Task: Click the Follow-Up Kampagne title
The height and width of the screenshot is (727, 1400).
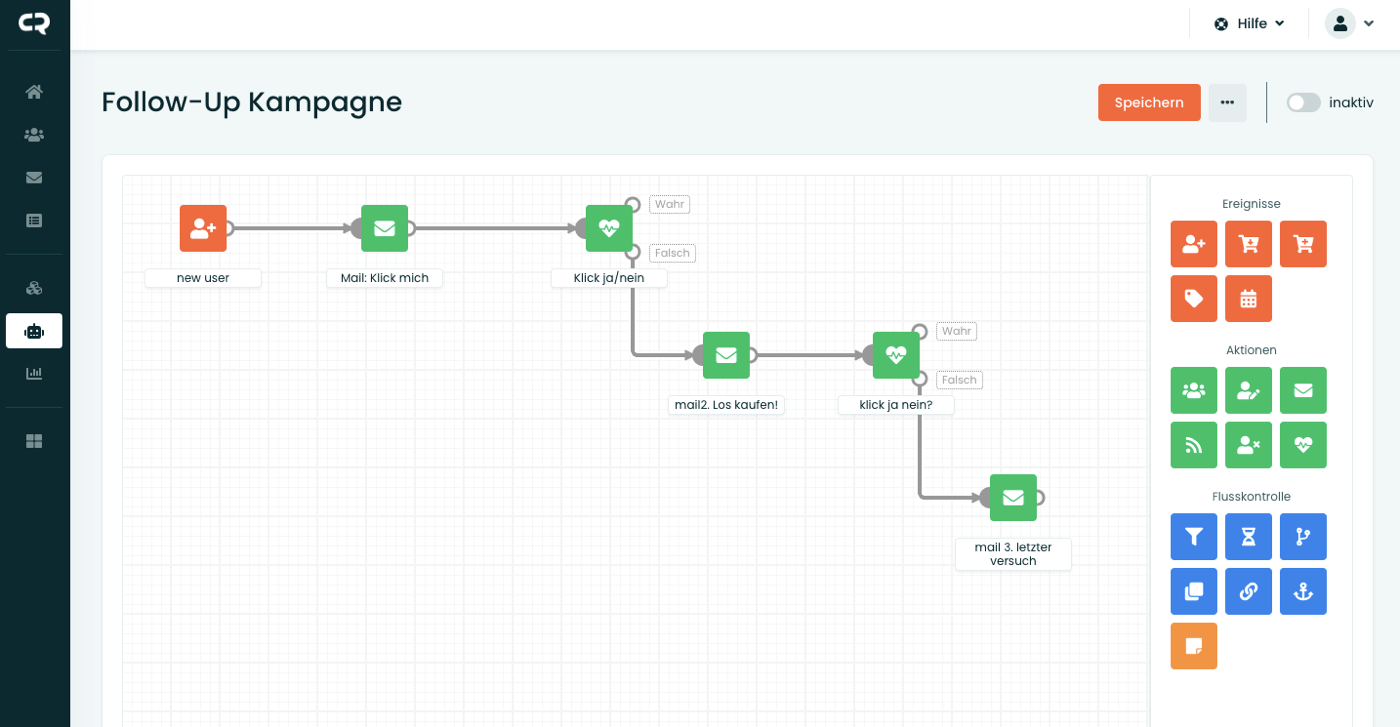Action: [252, 102]
